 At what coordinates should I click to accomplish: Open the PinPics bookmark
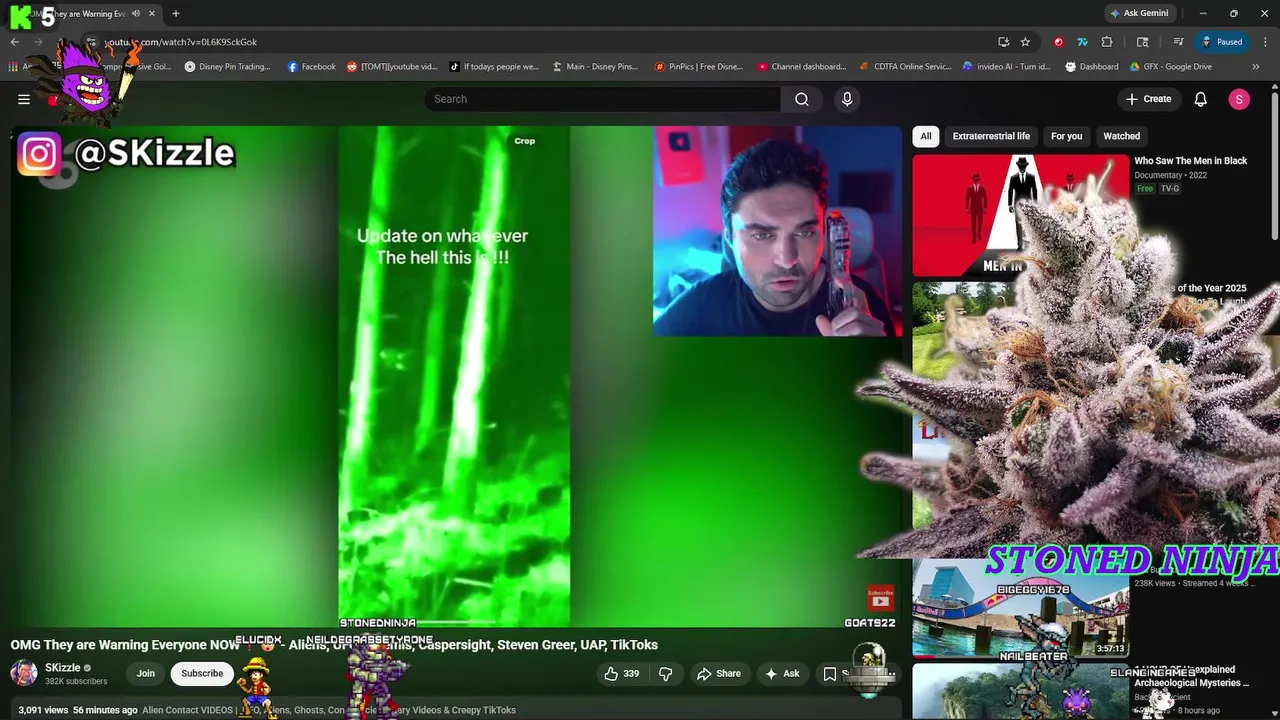[698, 67]
